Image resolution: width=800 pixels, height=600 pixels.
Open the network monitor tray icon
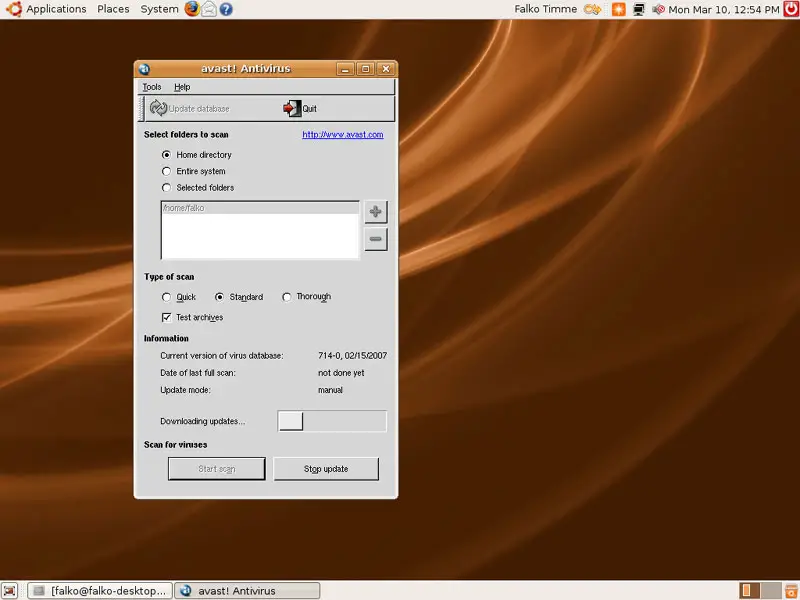(x=639, y=9)
